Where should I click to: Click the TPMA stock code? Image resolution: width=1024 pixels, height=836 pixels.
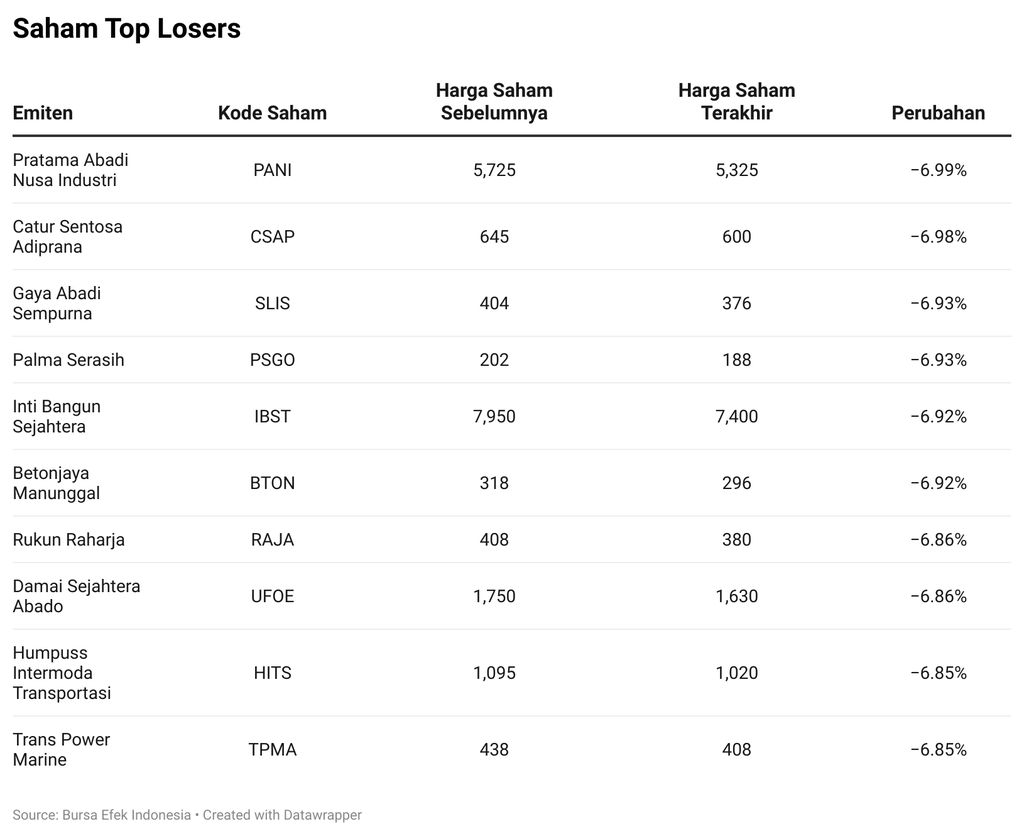point(272,750)
